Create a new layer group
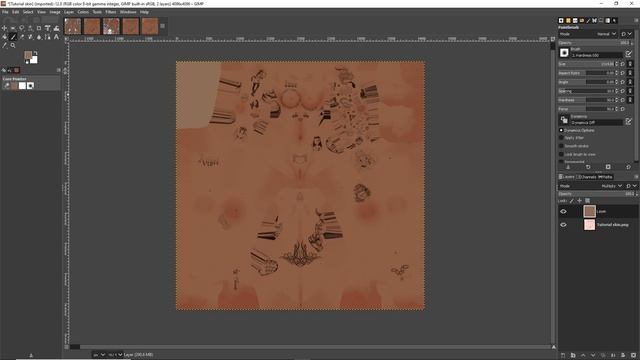640x360 pixels. click(573, 356)
